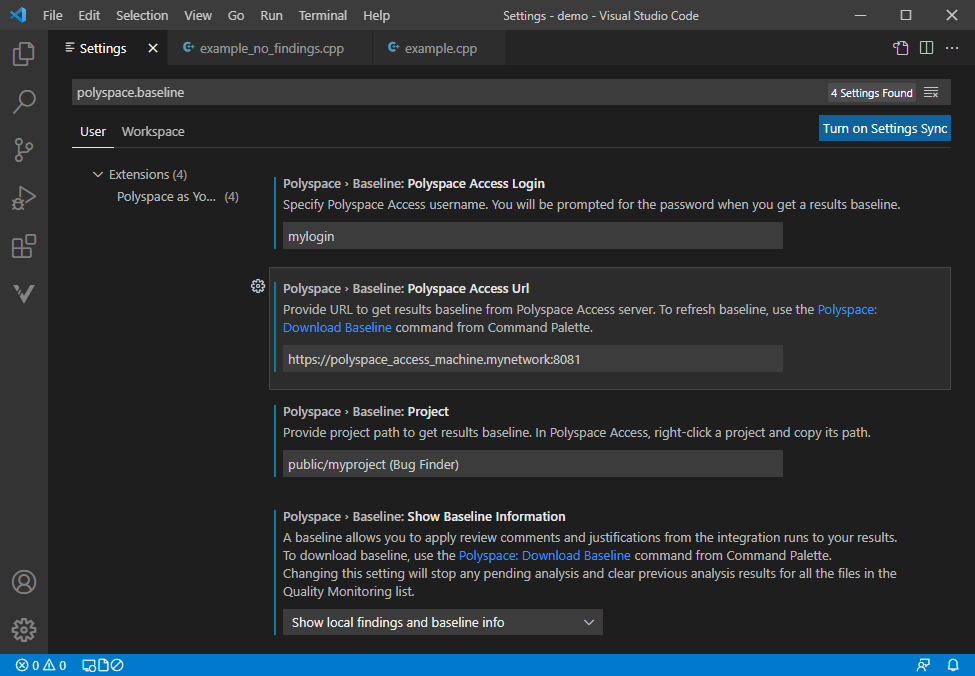Open the Explorer view in the activity bar
The width and height of the screenshot is (975, 676).
click(x=23, y=54)
